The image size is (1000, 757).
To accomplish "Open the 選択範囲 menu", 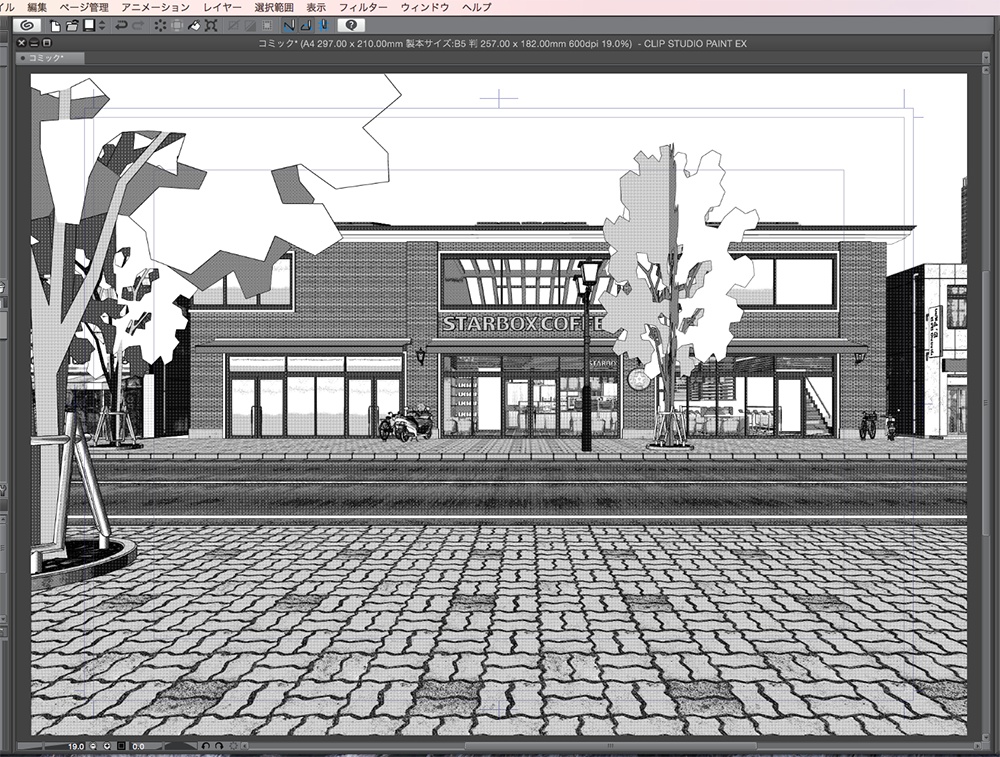I will coord(274,7).
